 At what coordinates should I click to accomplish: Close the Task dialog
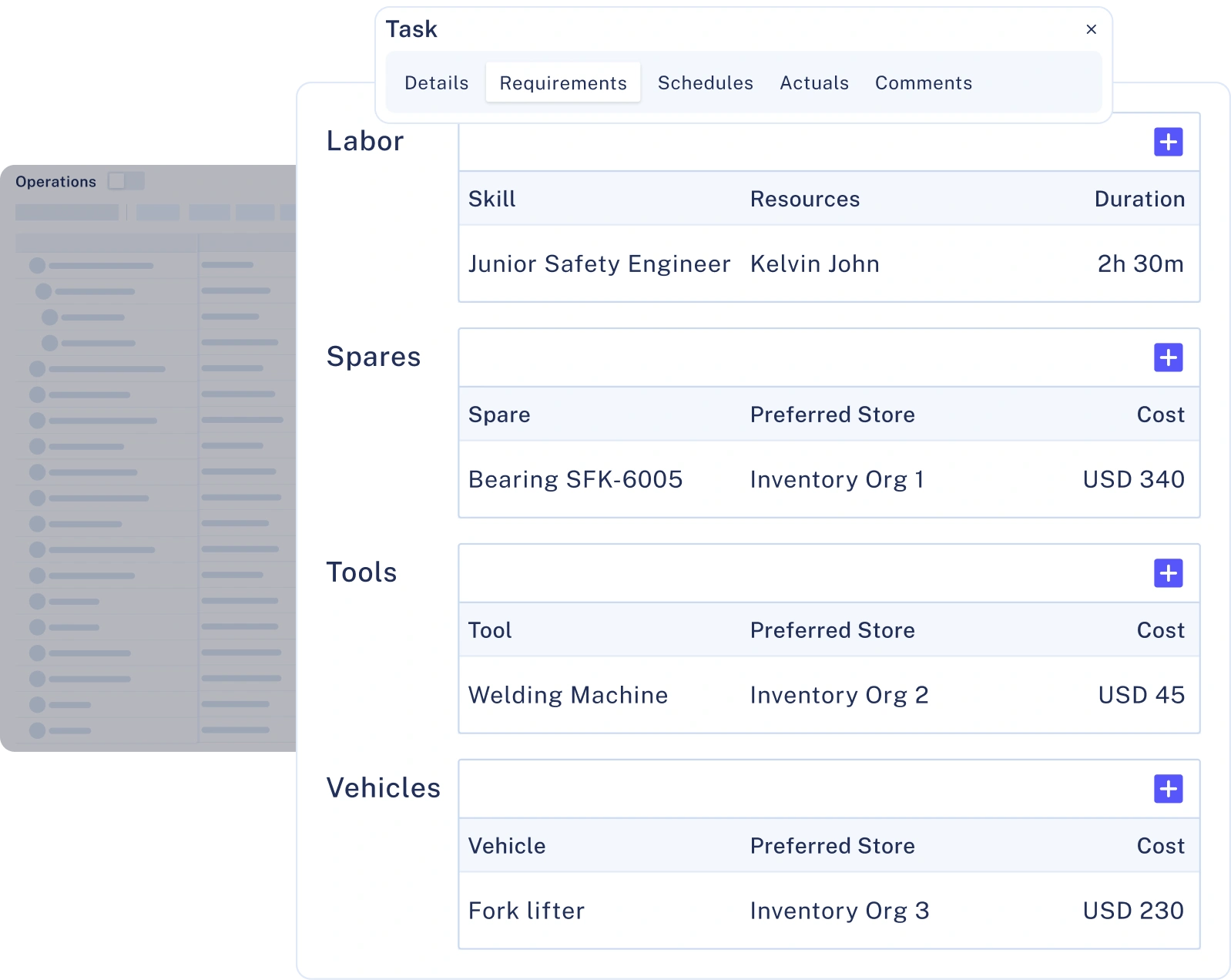coord(1091,29)
